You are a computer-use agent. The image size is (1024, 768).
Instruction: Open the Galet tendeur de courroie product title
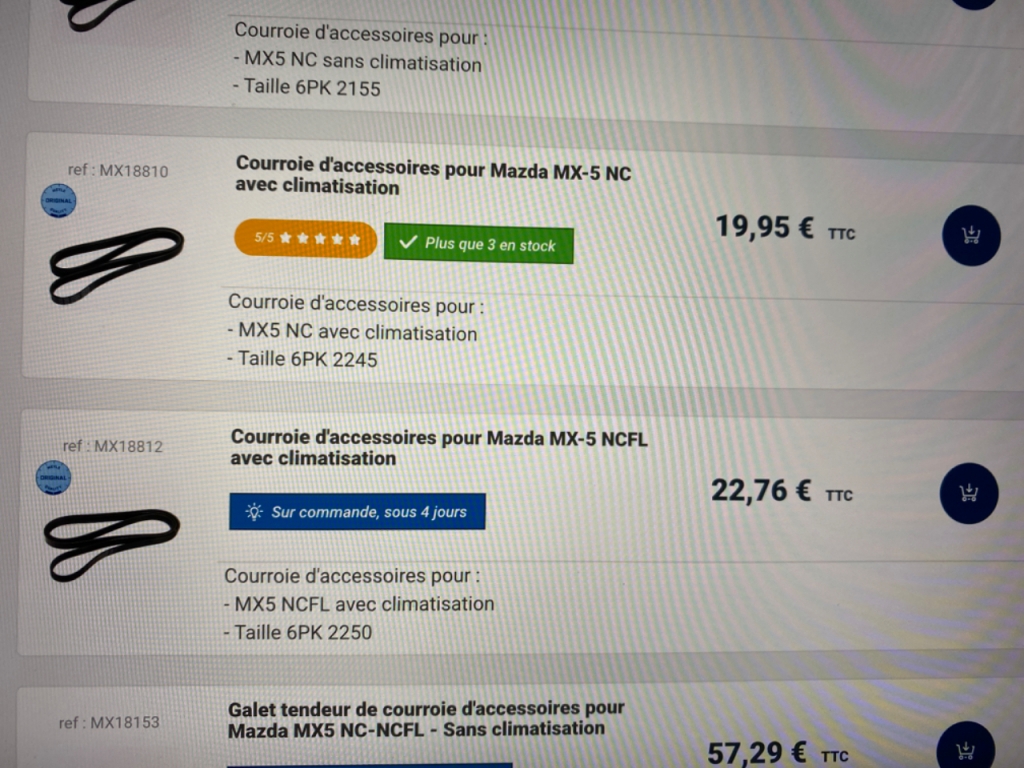426,719
